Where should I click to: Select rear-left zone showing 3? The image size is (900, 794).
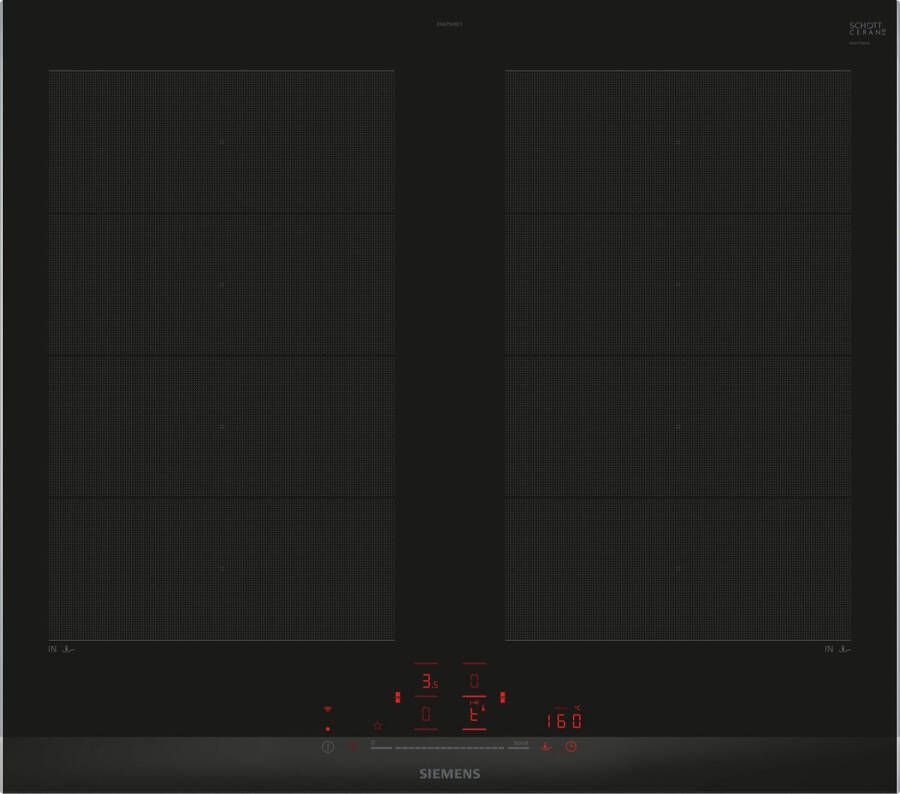[427, 682]
